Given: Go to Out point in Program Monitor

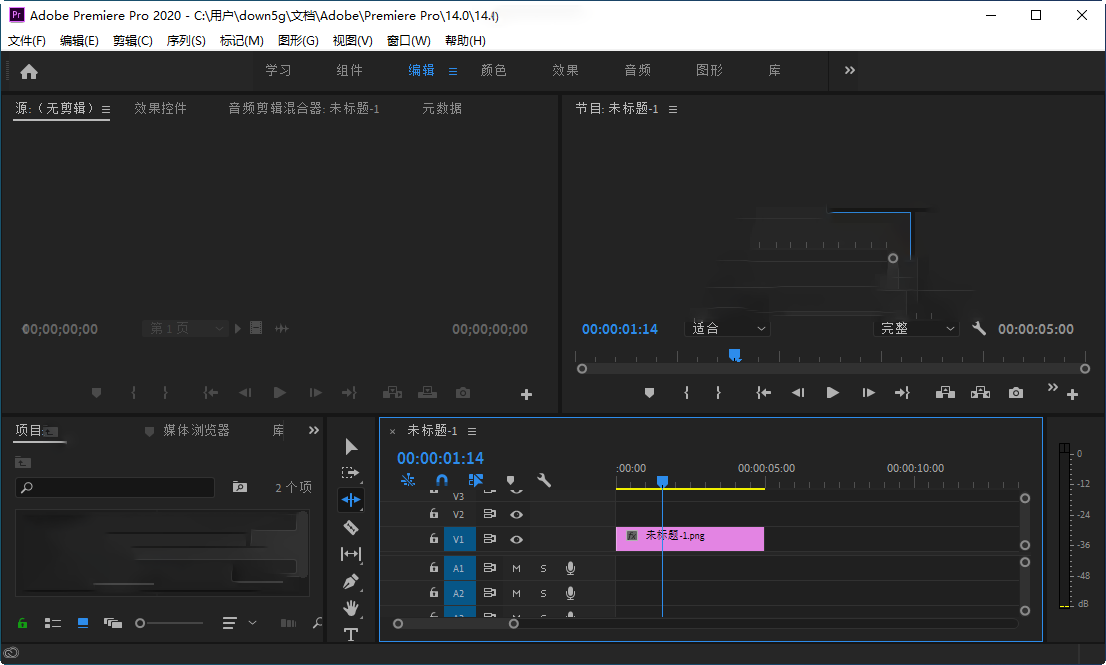Looking at the screenshot, I should 902,393.
